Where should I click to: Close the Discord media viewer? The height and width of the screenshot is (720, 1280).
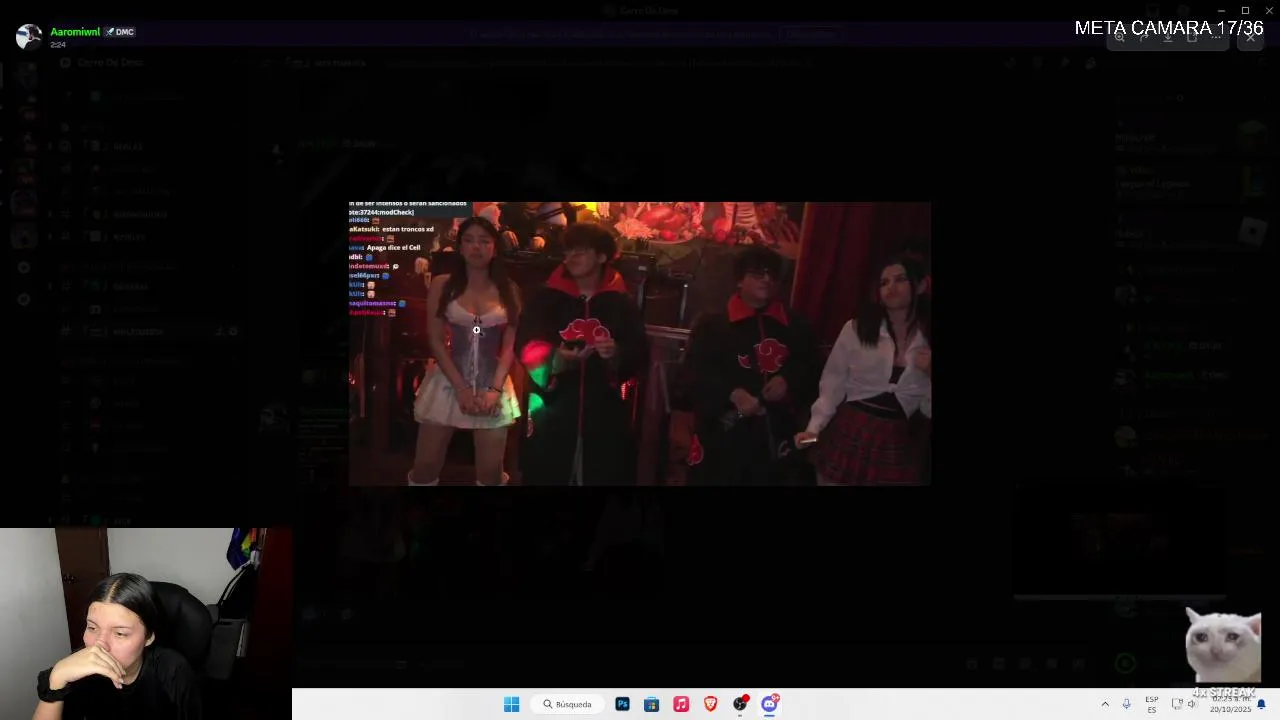coord(1250,37)
